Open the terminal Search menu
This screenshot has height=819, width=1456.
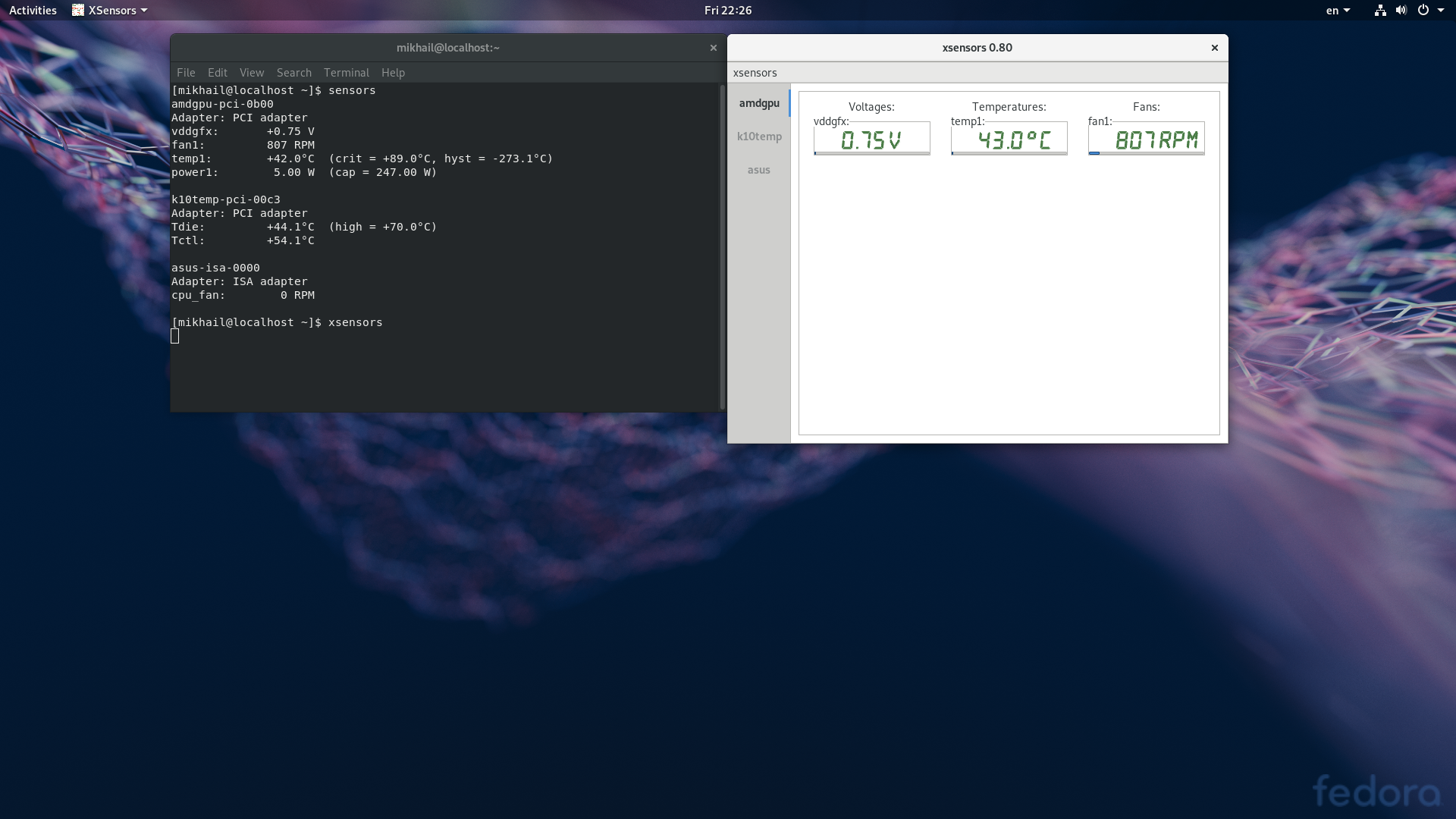[x=293, y=73]
